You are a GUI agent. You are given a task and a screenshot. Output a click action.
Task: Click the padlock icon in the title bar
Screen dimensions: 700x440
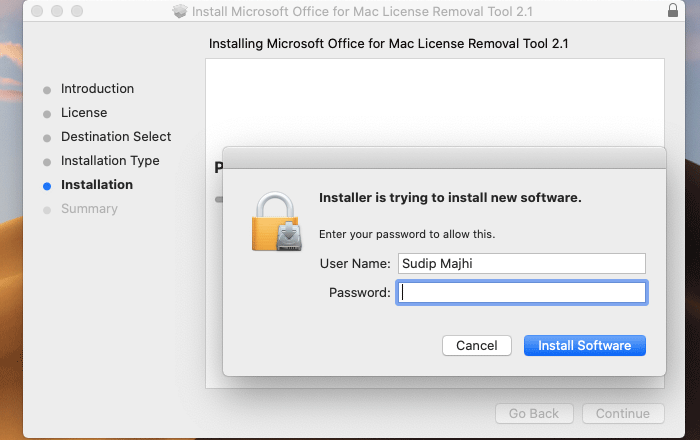pyautogui.click(x=671, y=11)
